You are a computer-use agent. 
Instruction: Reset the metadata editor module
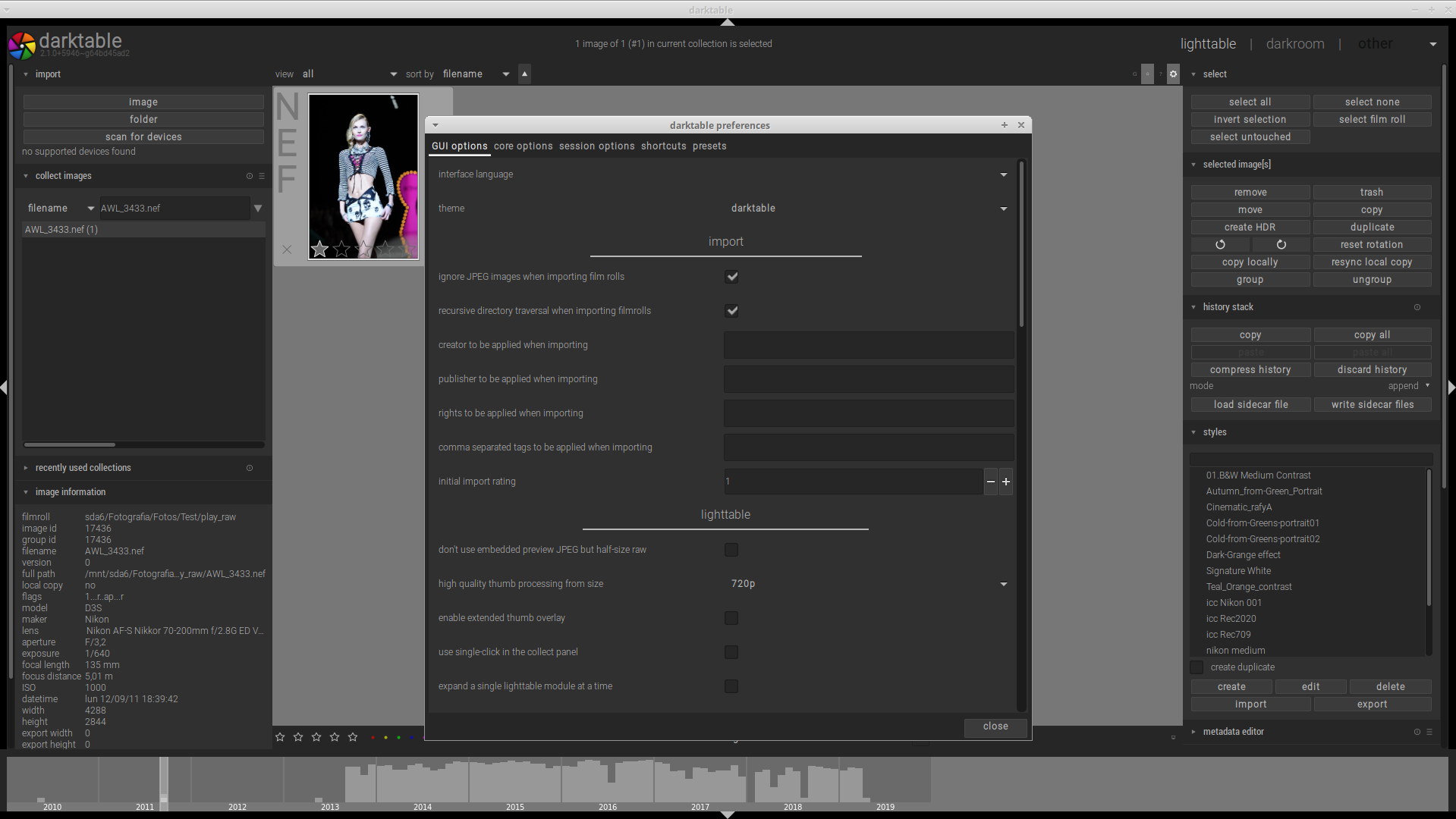(x=1417, y=732)
